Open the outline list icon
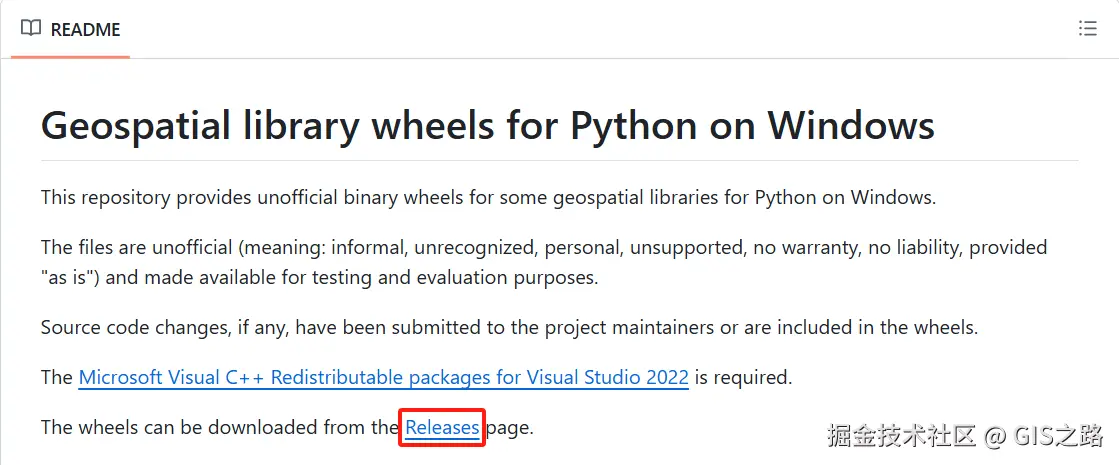1119x465 pixels. click(x=1088, y=29)
